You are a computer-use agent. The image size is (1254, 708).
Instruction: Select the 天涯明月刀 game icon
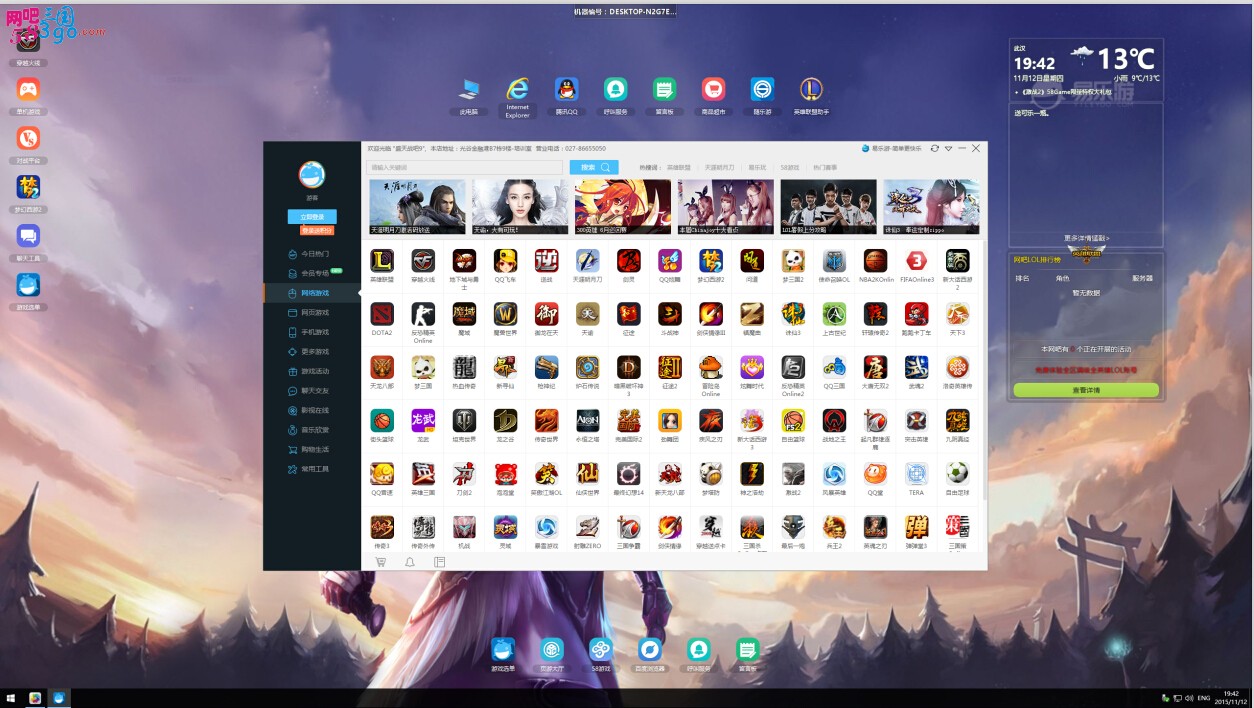[x=588, y=261]
